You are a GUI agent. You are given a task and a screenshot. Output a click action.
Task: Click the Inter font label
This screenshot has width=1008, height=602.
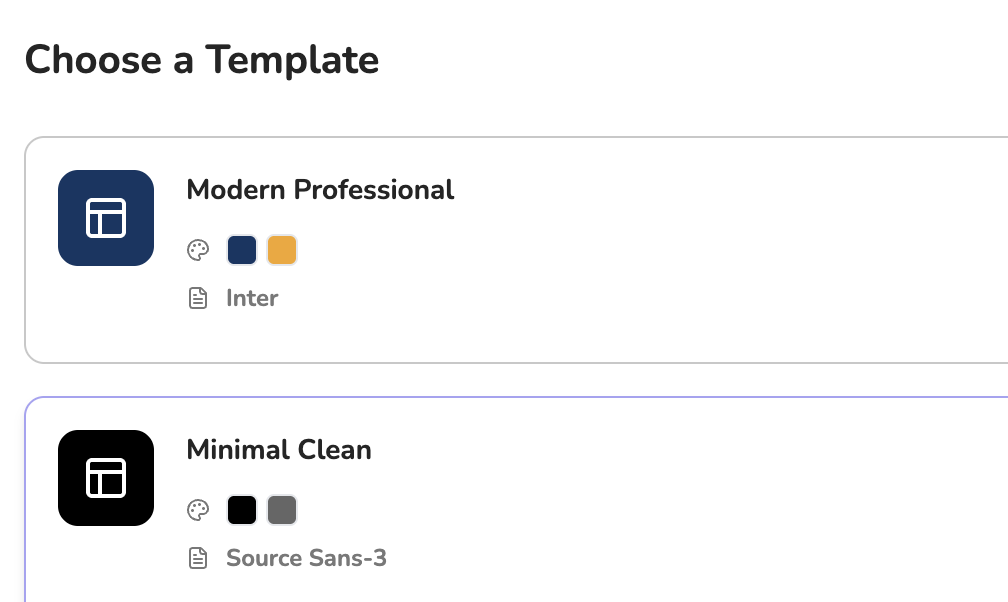click(252, 298)
